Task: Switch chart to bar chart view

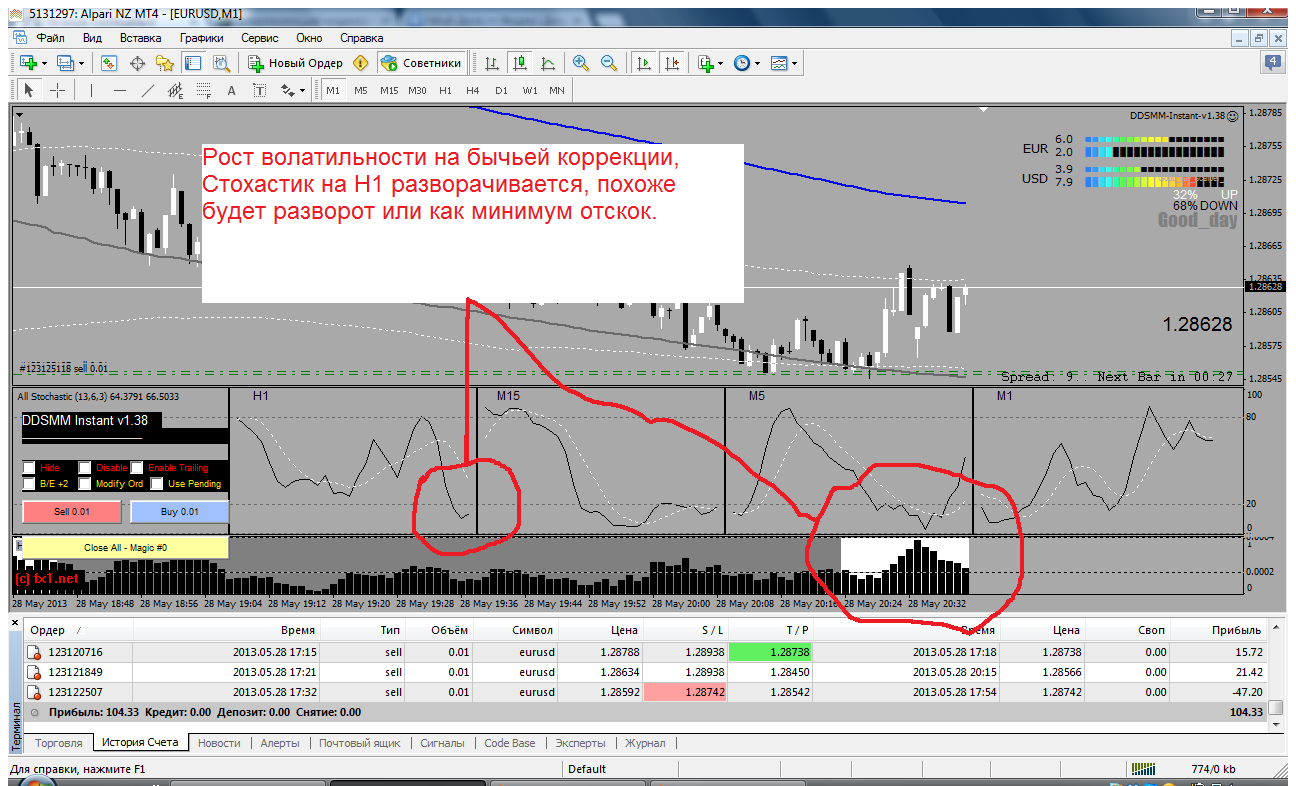Action: pyautogui.click(x=492, y=63)
